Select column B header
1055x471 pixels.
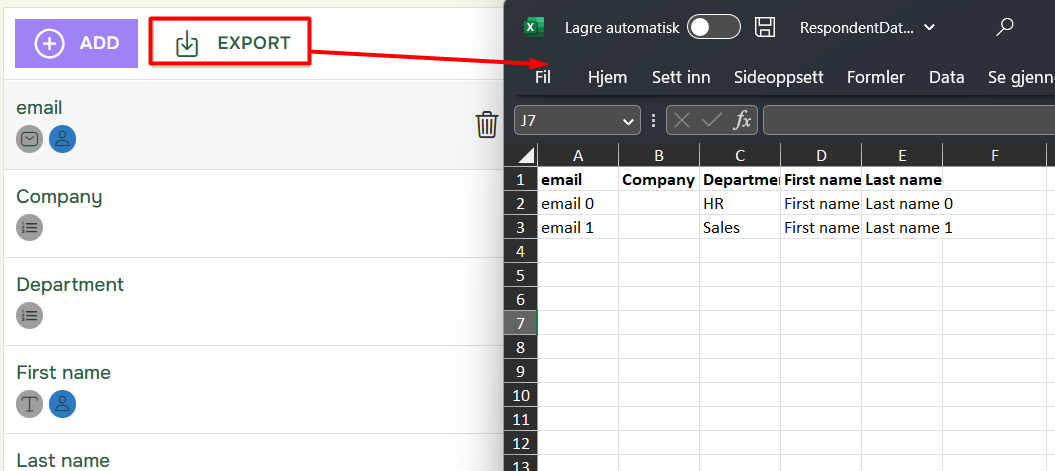pyautogui.click(x=659, y=155)
